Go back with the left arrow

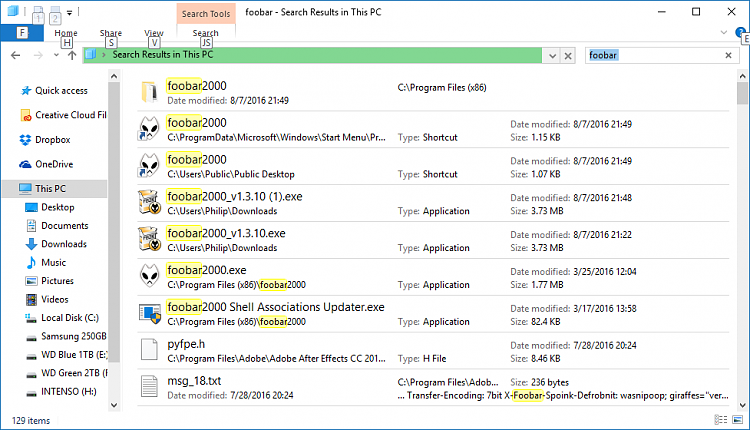15,55
